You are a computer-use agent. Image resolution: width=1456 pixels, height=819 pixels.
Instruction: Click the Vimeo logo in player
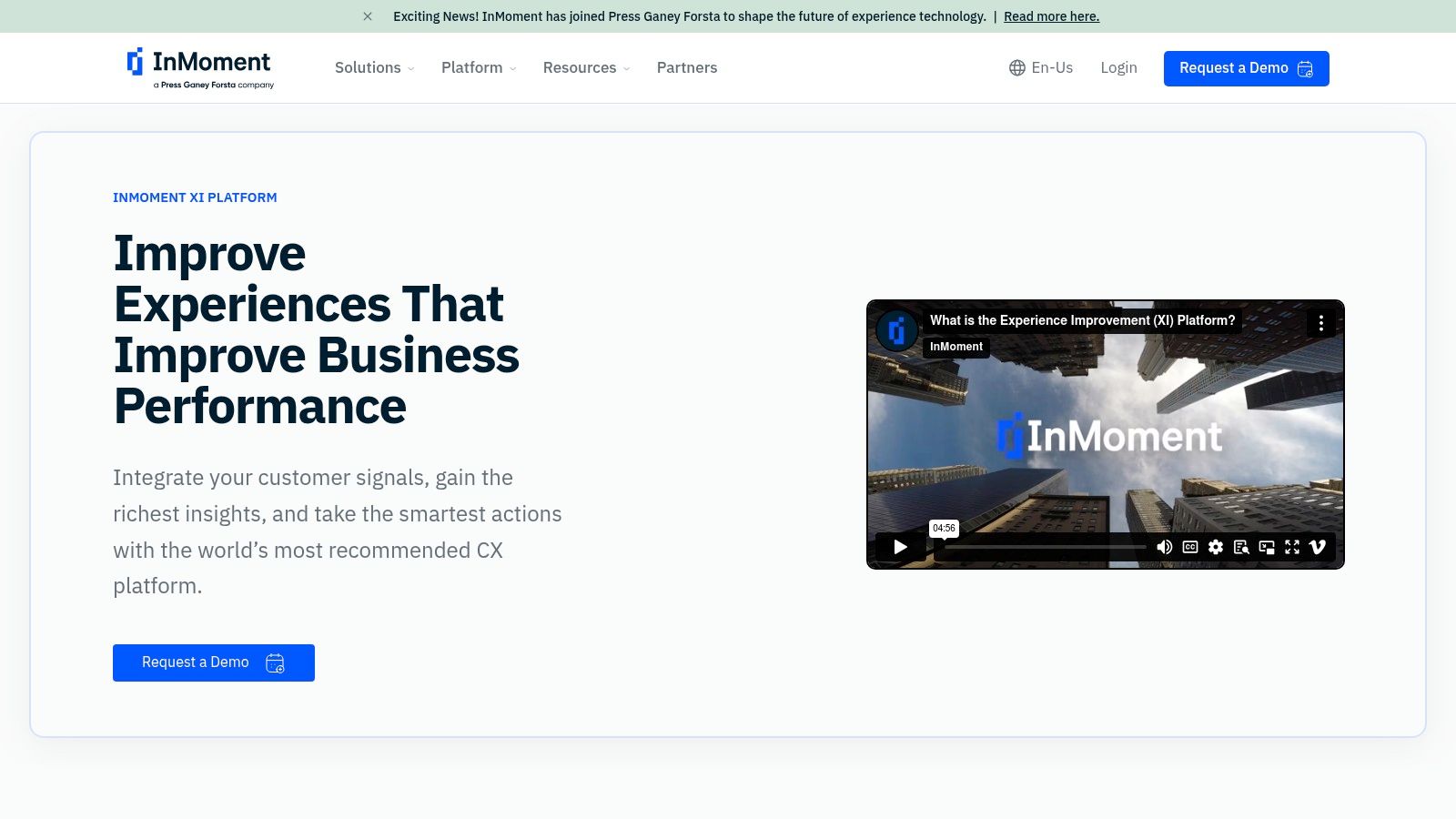pyautogui.click(x=1318, y=547)
